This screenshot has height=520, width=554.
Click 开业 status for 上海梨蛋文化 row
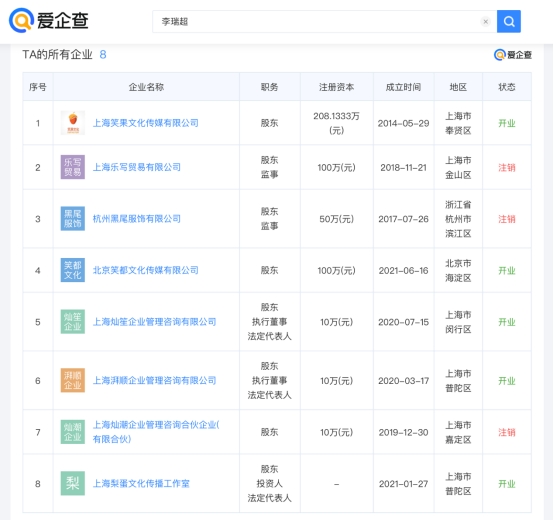coord(507,484)
